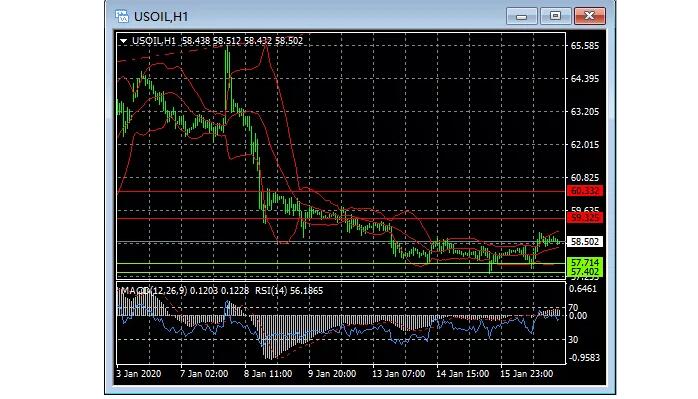Select the red 59.325 price level label
This screenshot has height=399, width=698.
(585, 218)
